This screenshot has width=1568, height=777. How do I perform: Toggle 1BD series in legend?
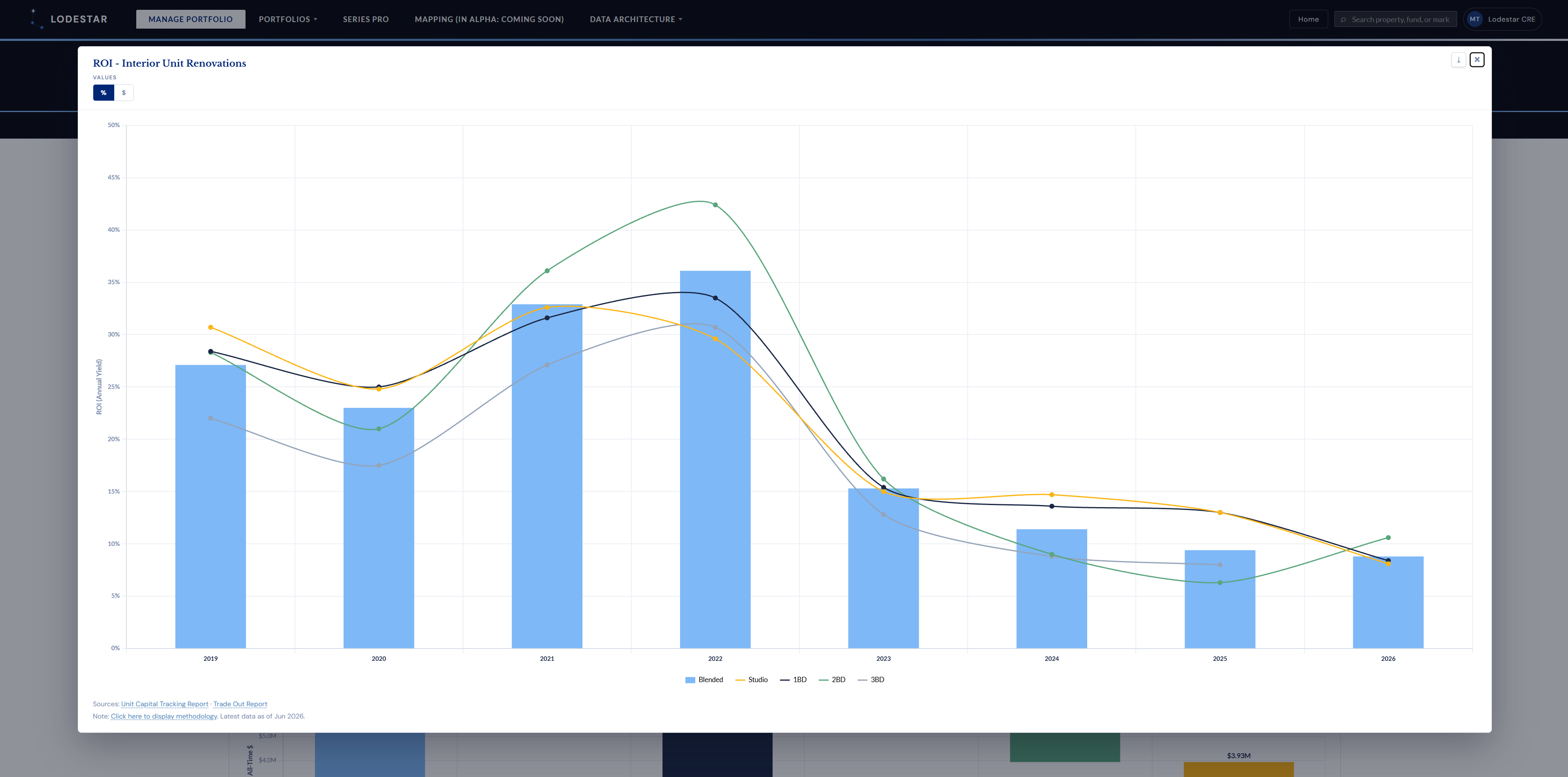pos(793,680)
